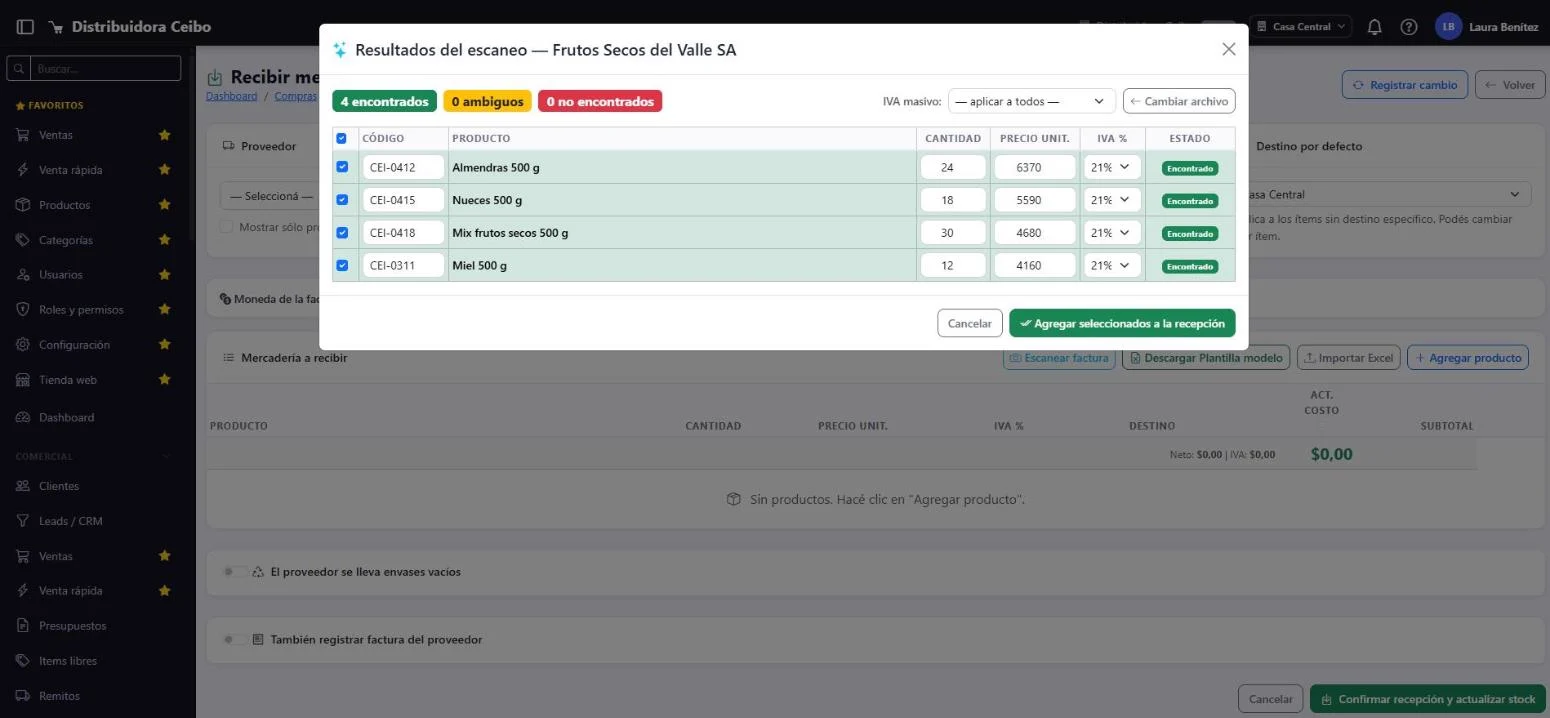Screen dimensions: 1550x718
Task: Click the Roles y permisos shield icon
Action: [x=22, y=310]
